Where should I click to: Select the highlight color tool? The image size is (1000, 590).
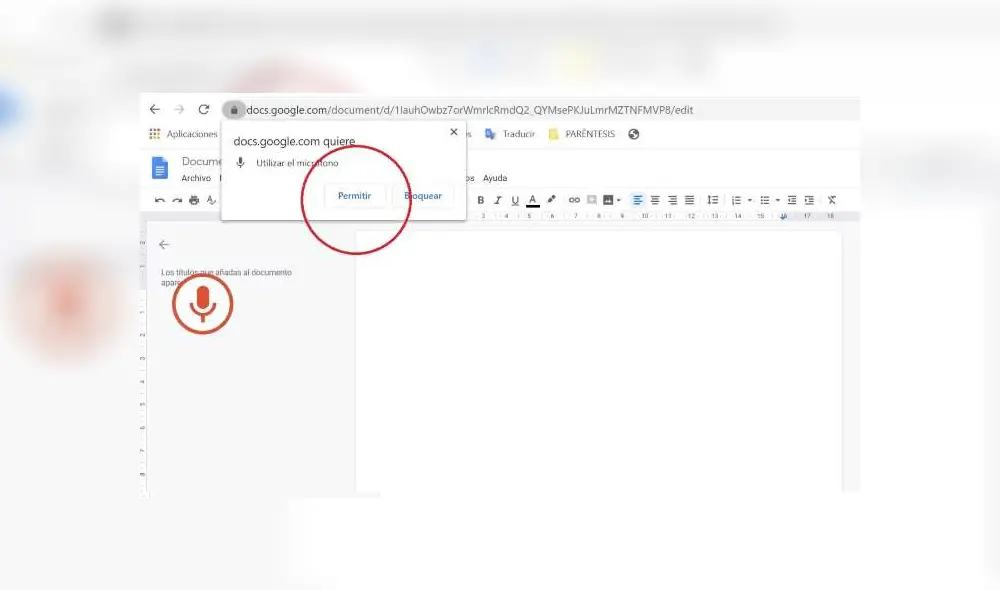[x=550, y=200]
